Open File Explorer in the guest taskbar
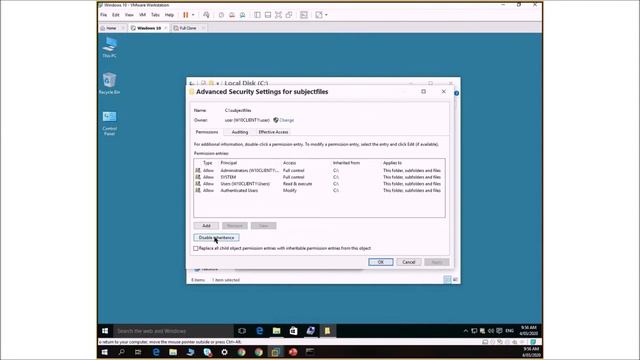Viewport: 640px width, 360px height. (277, 331)
